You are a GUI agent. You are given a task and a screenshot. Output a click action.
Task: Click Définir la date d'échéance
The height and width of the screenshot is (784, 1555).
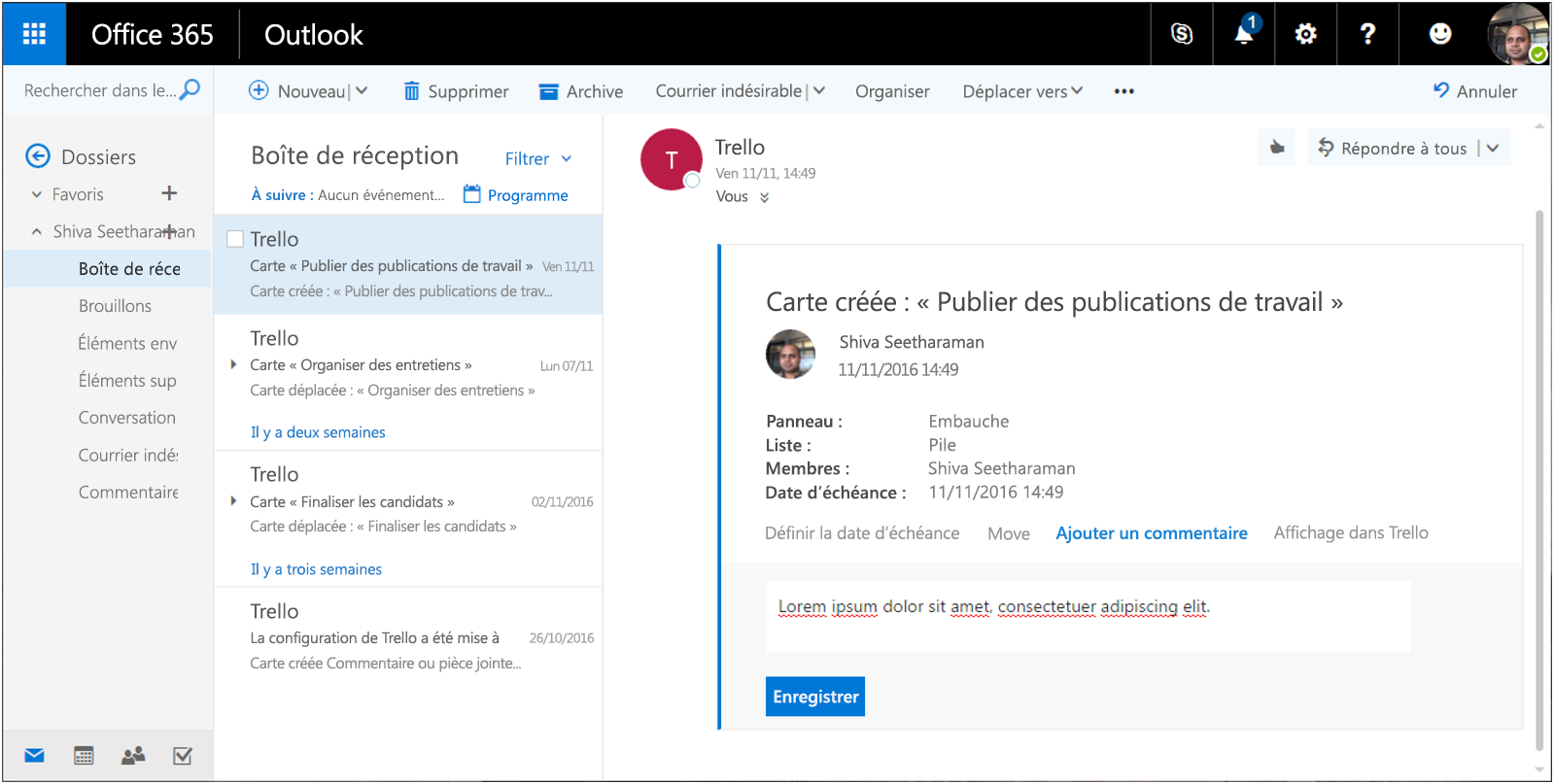pyautogui.click(x=862, y=532)
